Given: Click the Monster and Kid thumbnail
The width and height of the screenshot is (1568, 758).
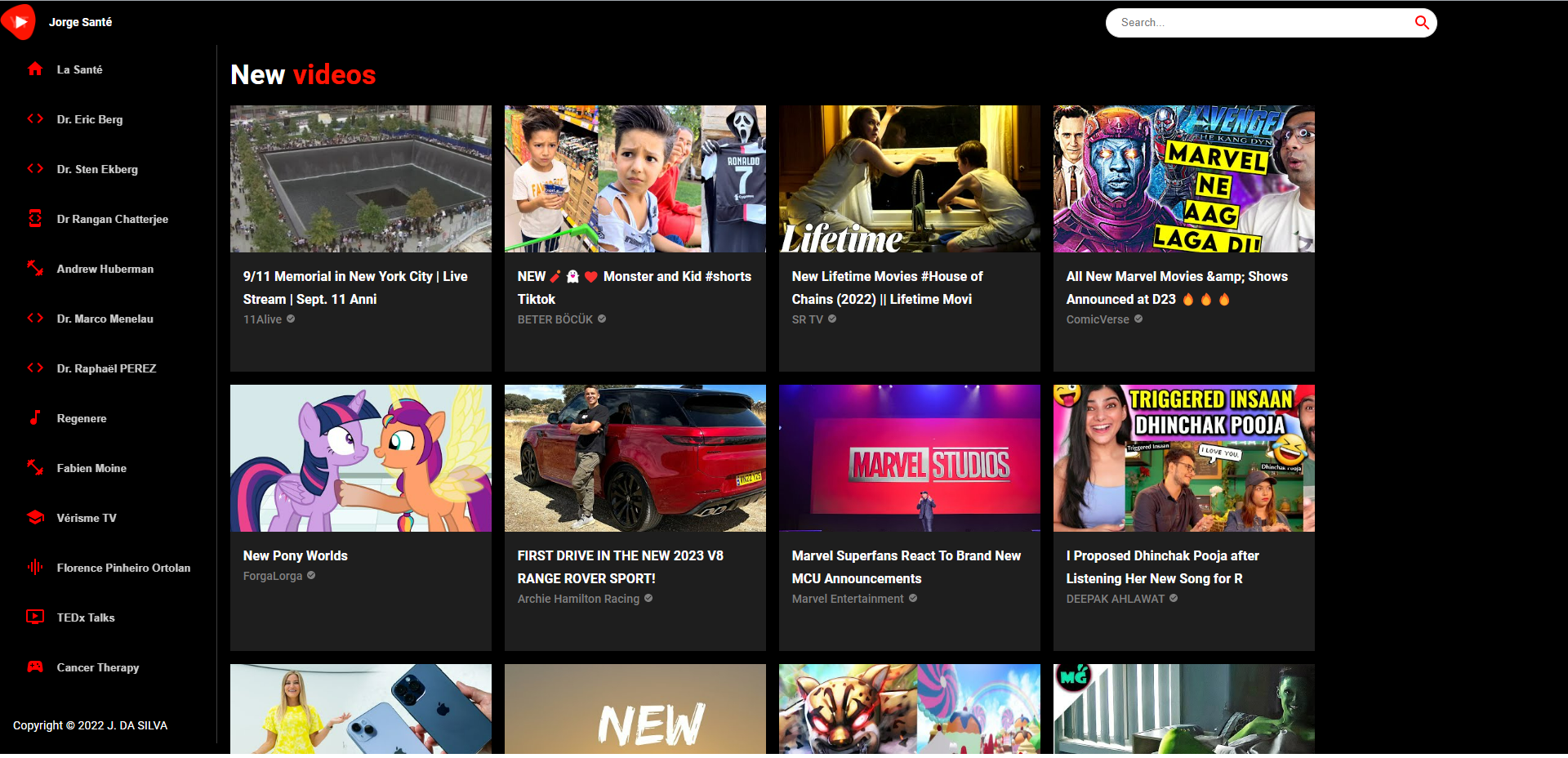Looking at the screenshot, I should [x=635, y=179].
